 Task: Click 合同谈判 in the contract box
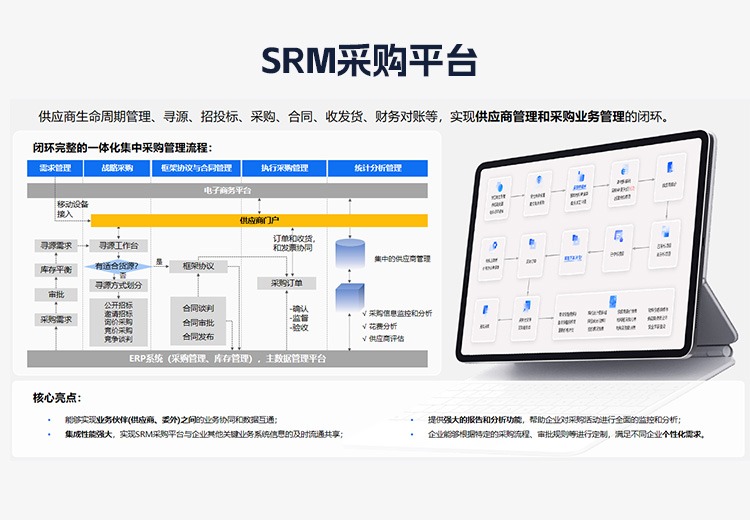coord(199,309)
